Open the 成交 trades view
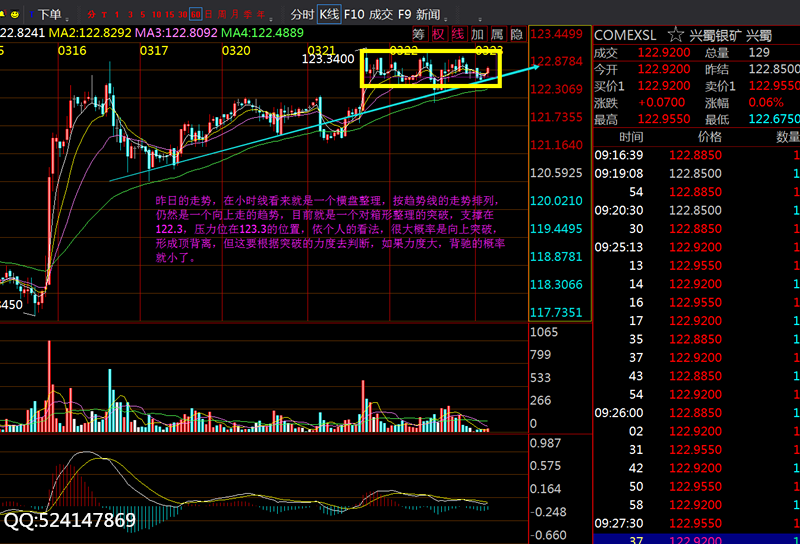The image size is (800, 544). [381, 14]
